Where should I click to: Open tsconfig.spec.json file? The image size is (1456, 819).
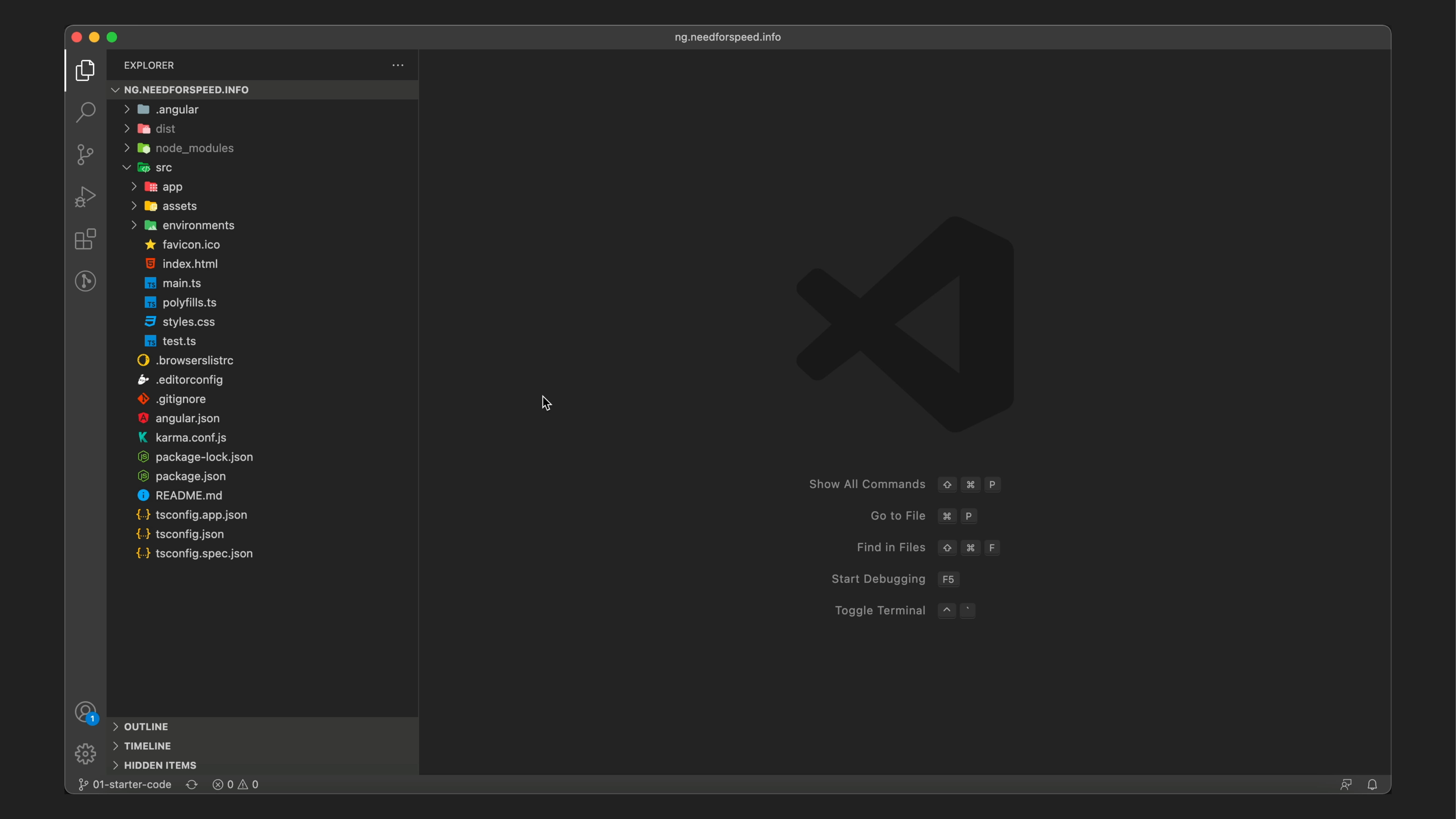coord(263,553)
